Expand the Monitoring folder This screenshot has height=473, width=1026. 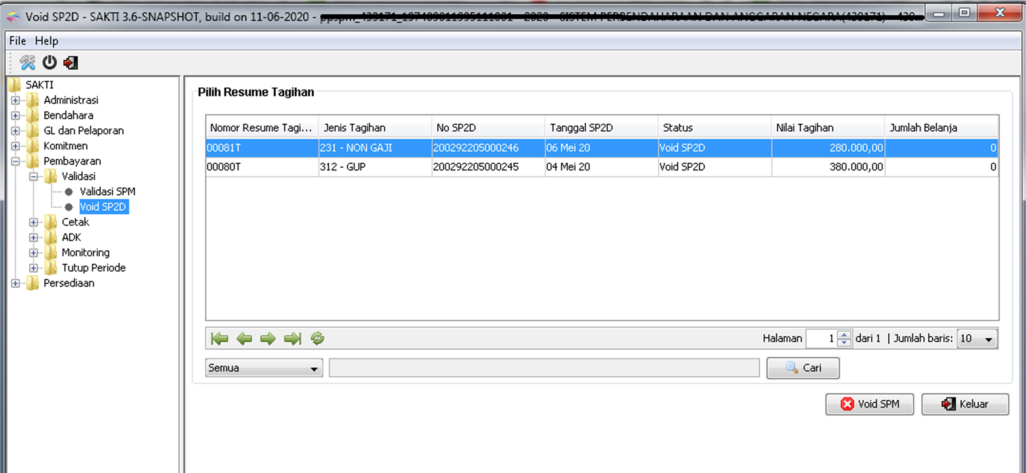[34, 253]
